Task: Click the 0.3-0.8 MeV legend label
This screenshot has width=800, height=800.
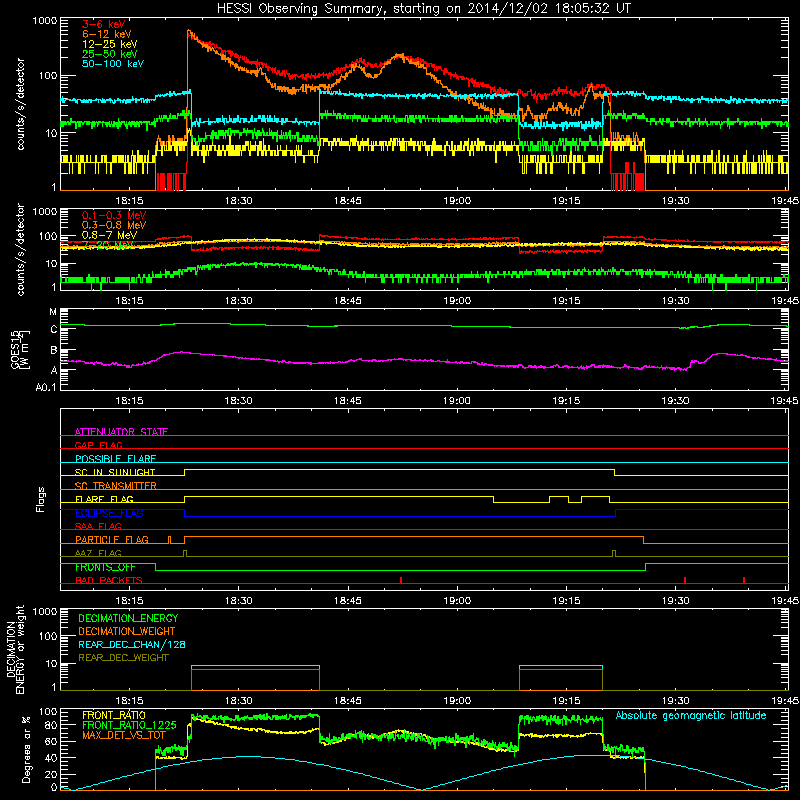Action: click(x=113, y=225)
